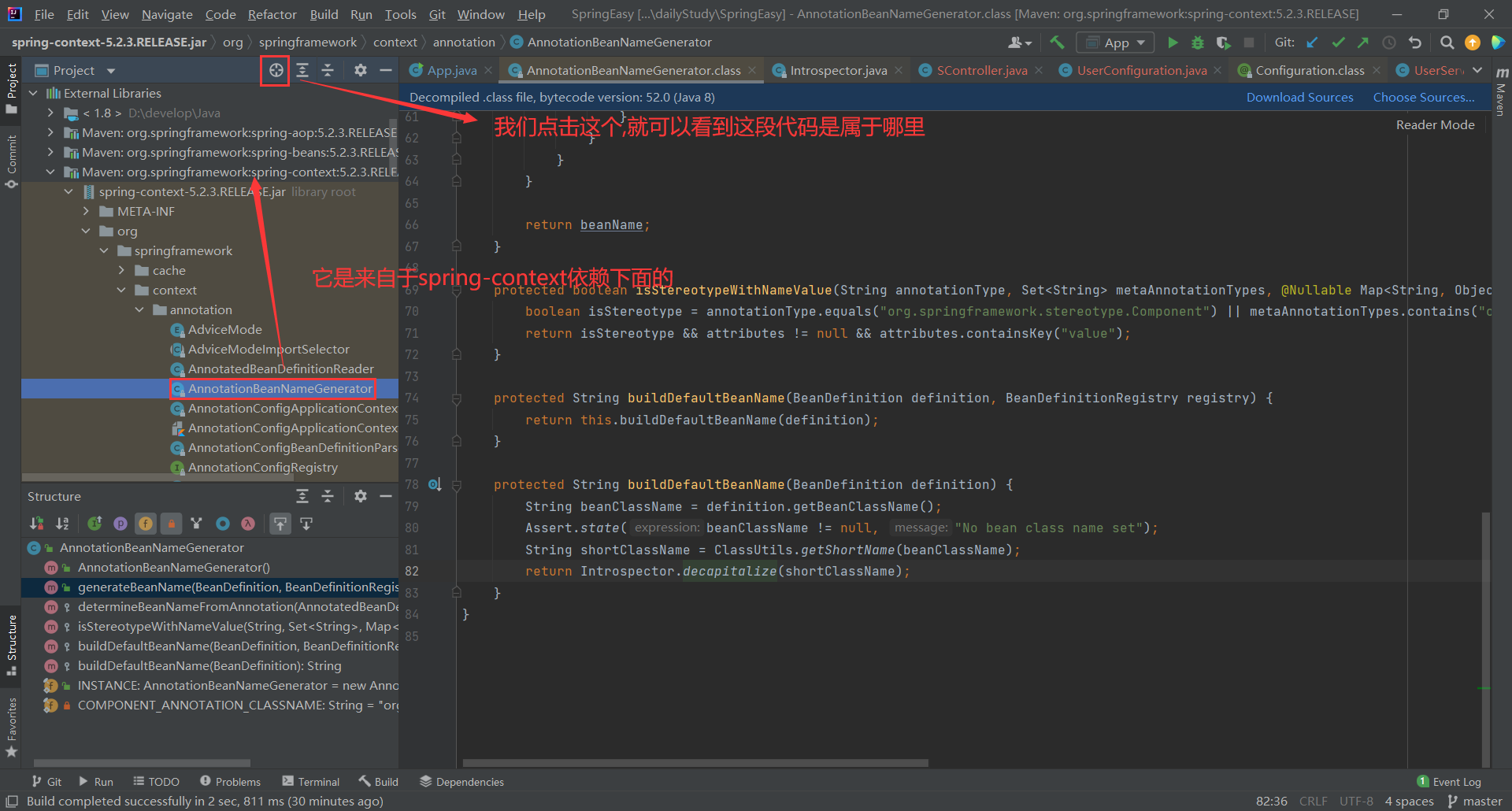Collapse the annotation package folder

(139, 309)
